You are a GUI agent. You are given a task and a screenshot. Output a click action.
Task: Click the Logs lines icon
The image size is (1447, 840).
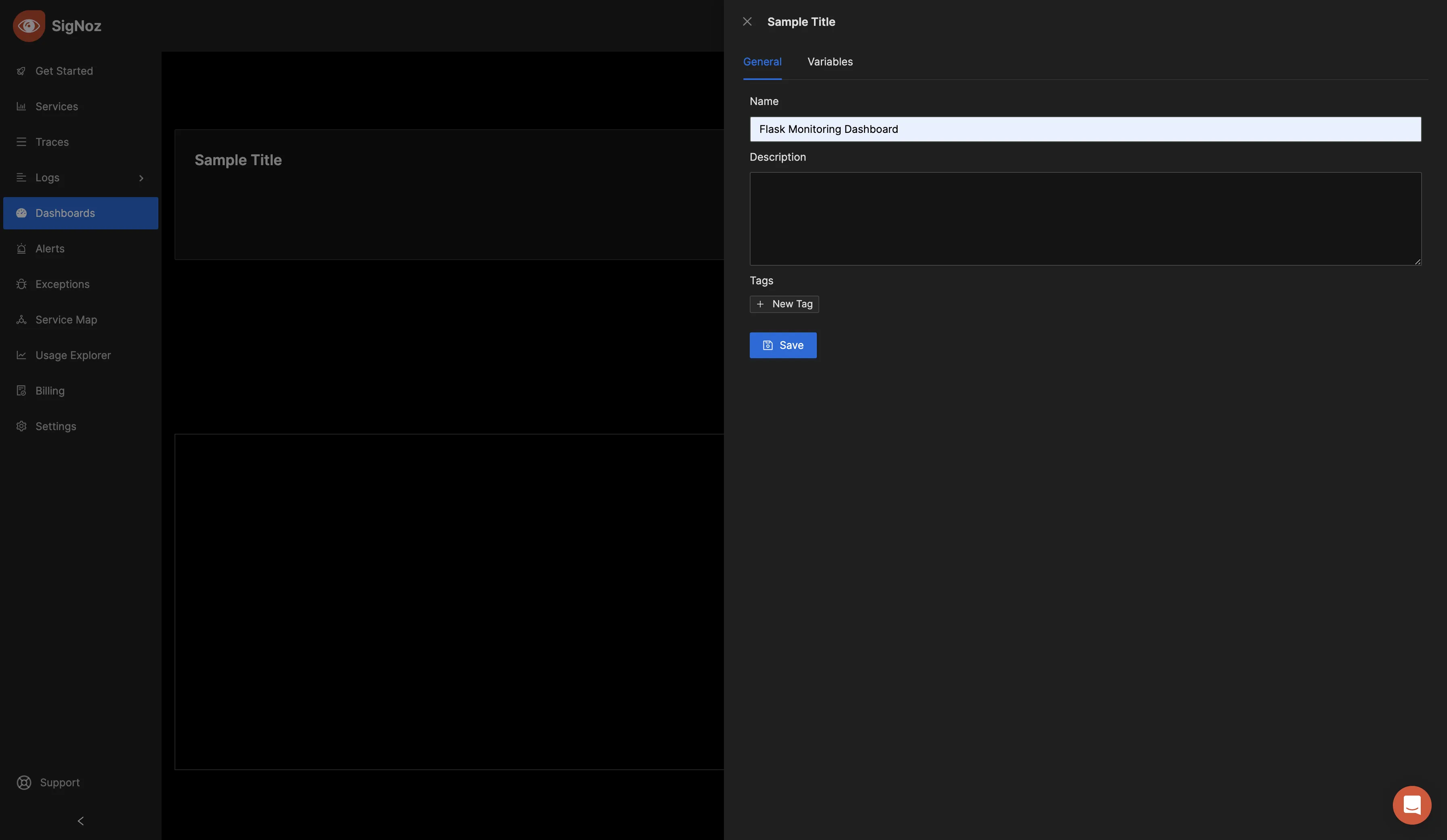click(x=21, y=177)
